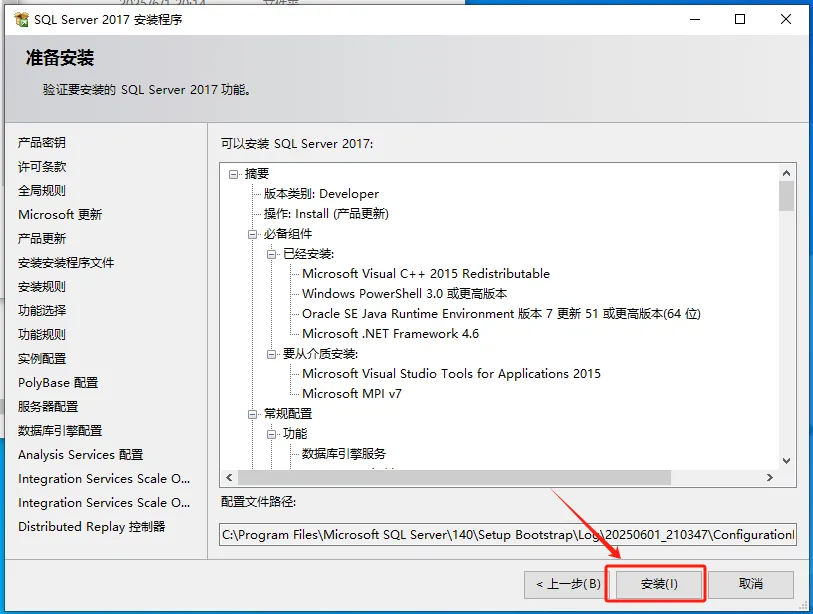Select the Distributed Replay 控制器 step
Screen dimensions: 813x614
(x=92, y=526)
